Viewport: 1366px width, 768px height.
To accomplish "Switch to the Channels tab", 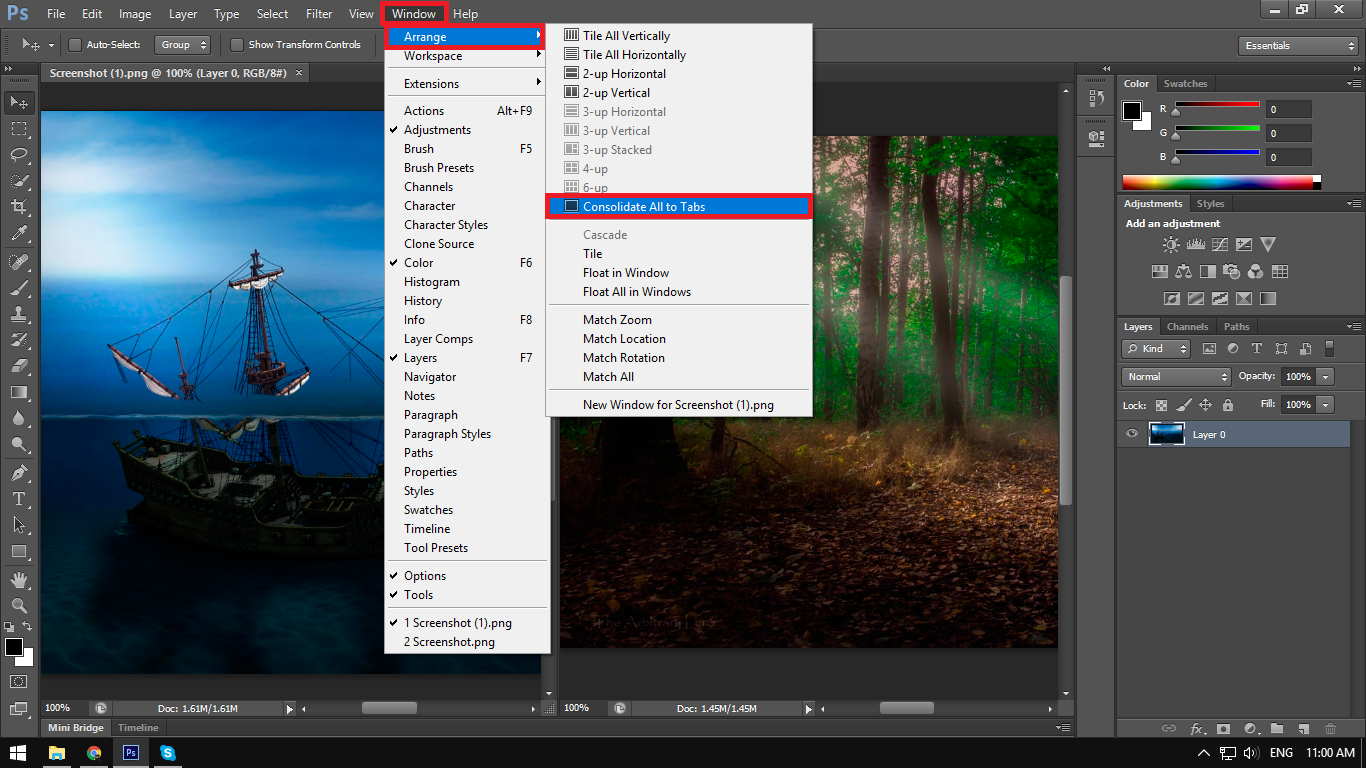I will tap(1187, 327).
